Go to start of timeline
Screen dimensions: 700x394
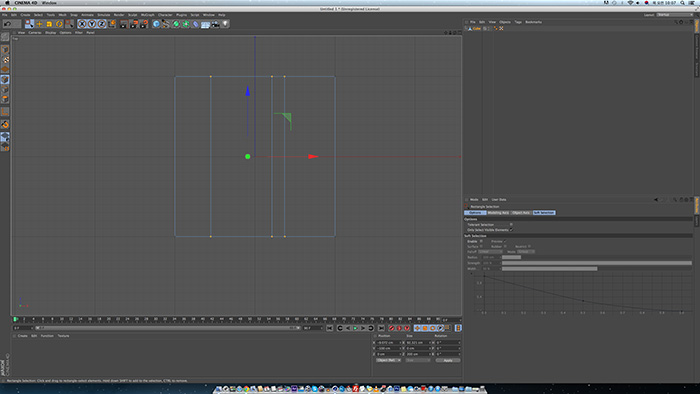tap(329, 328)
